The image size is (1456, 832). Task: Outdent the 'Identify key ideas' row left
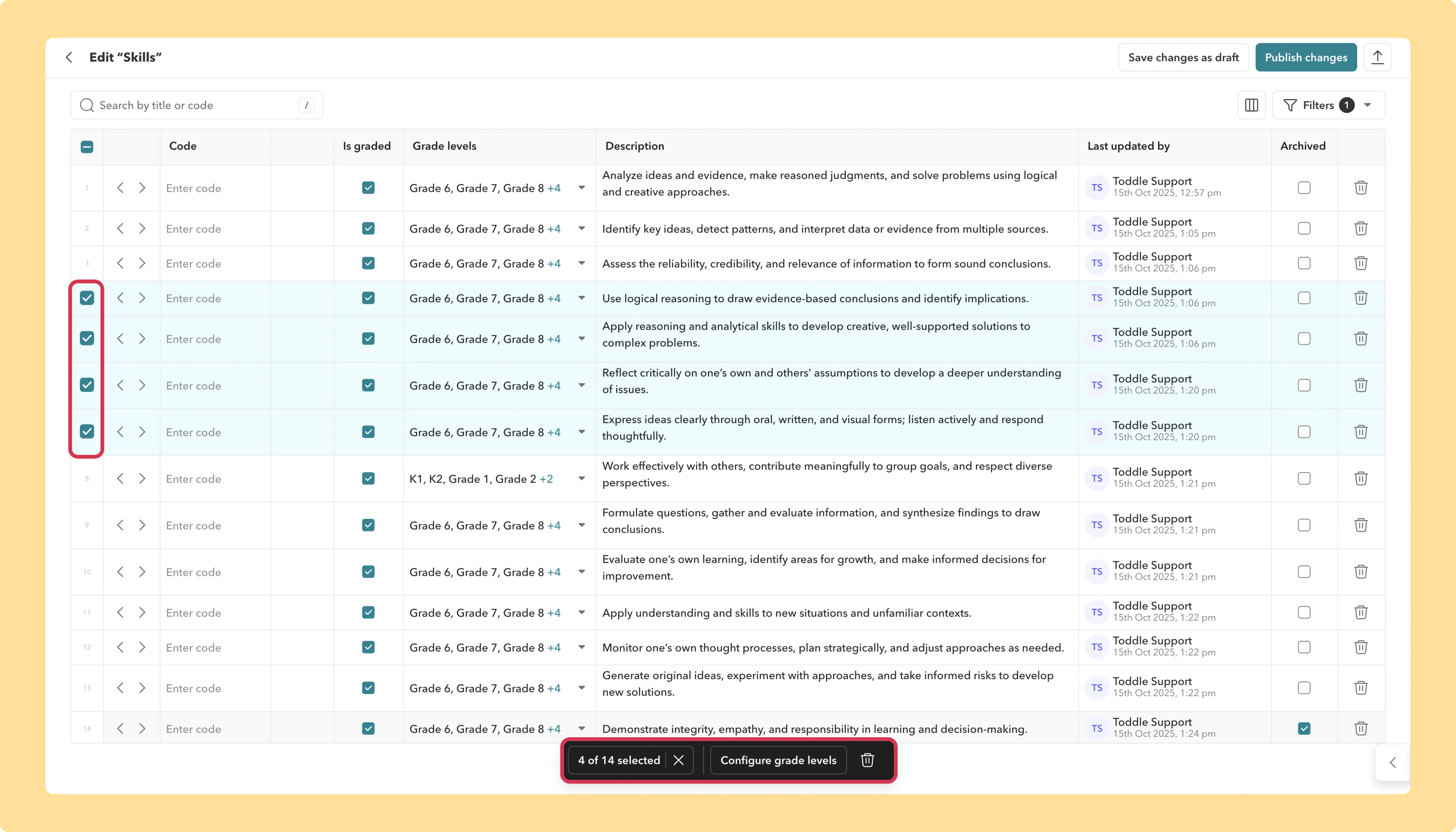click(120, 229)
